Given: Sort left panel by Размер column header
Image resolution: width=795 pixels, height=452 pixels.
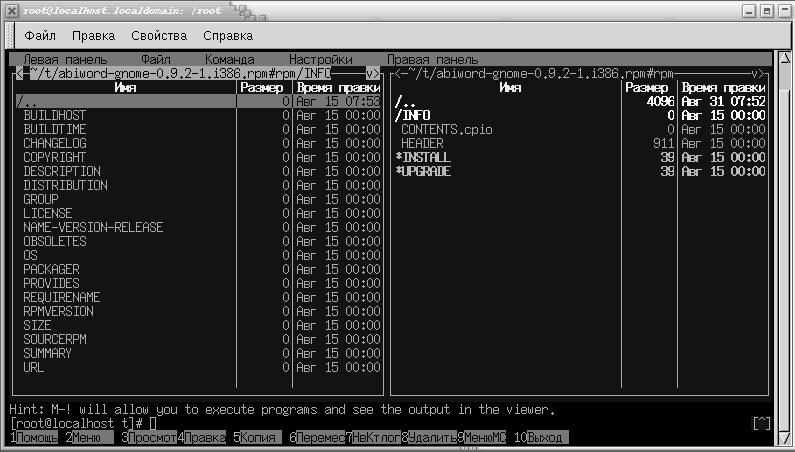Looking at the screenshot, I should click(264, 88).
